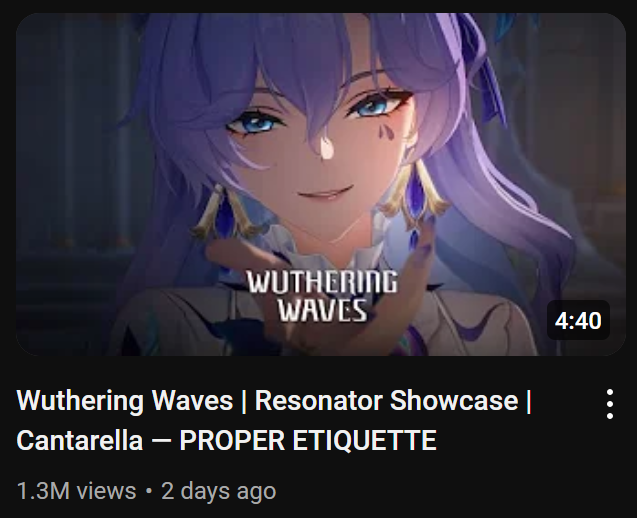Click 'Cantarella — PROPER ETIQUETTE' title text
The width and height of the screenshot is (637, 518).
[x=227, y=440]
